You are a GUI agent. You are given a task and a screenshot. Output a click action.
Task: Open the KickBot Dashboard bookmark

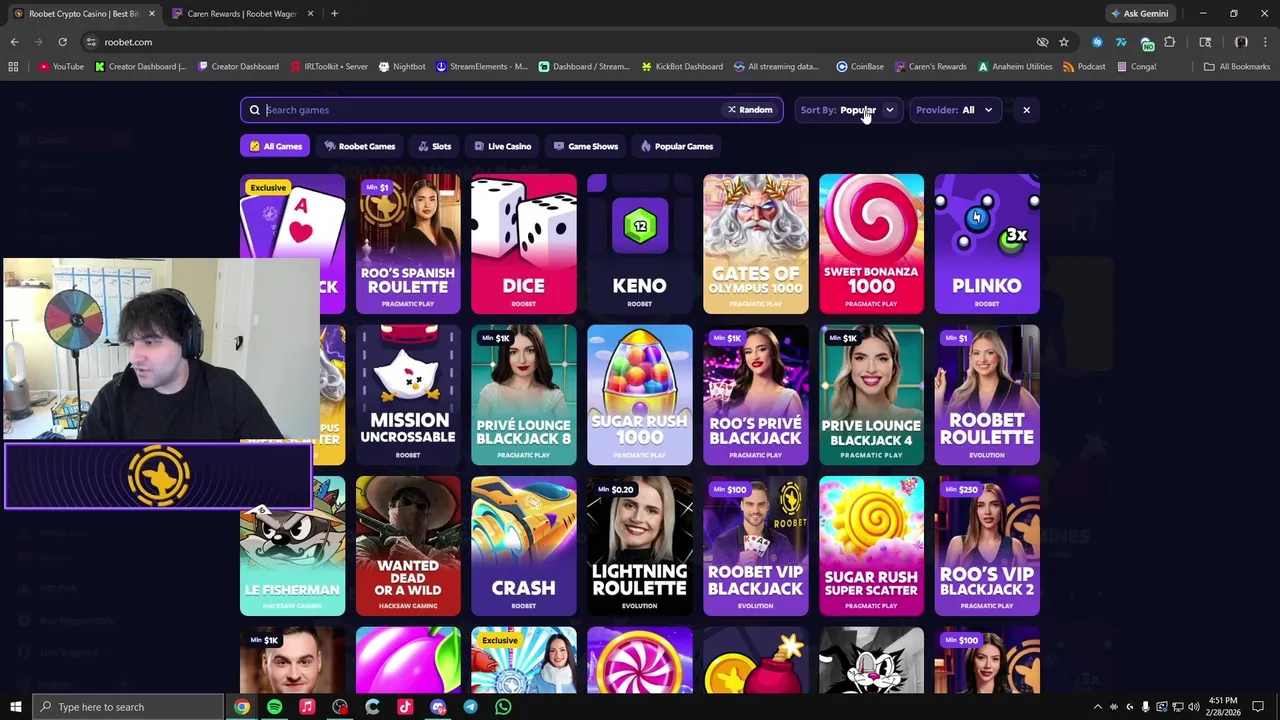click(x=681, y=67)
